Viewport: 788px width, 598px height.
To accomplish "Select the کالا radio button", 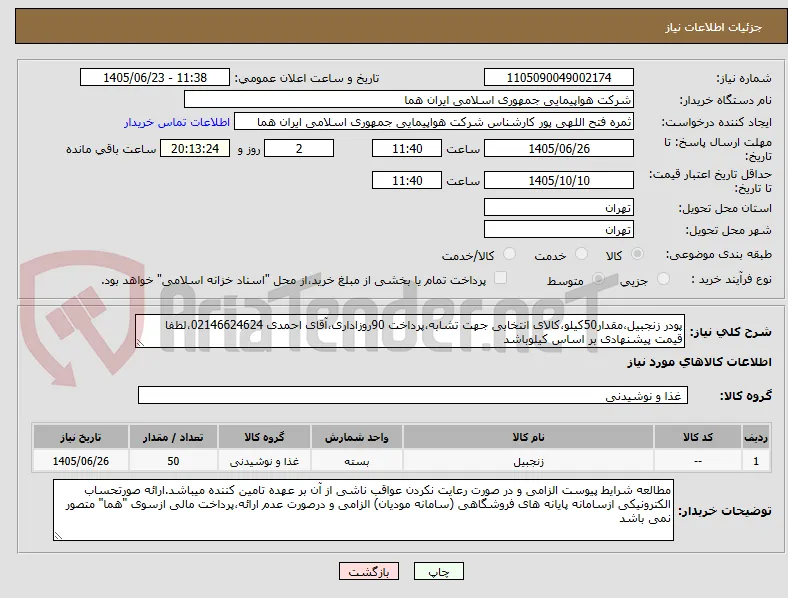I will pos(637,254).
